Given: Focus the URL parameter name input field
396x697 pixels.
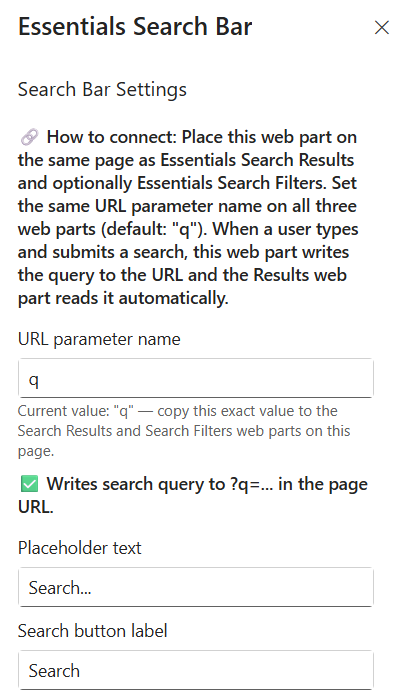Looking at the screenshot, I should [x=196, y=378].
